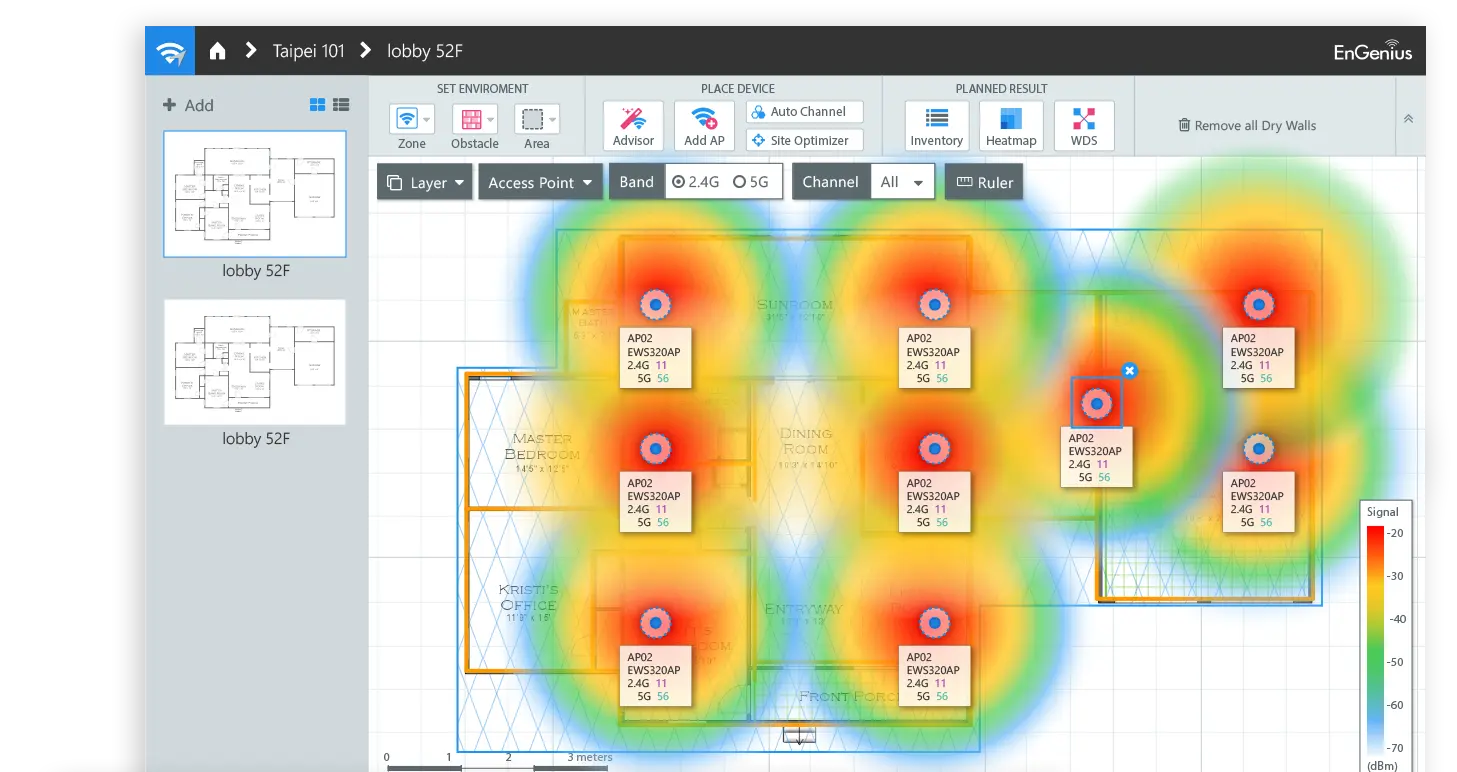Click the -20 value on signal legend

(x=1395, y=533)
